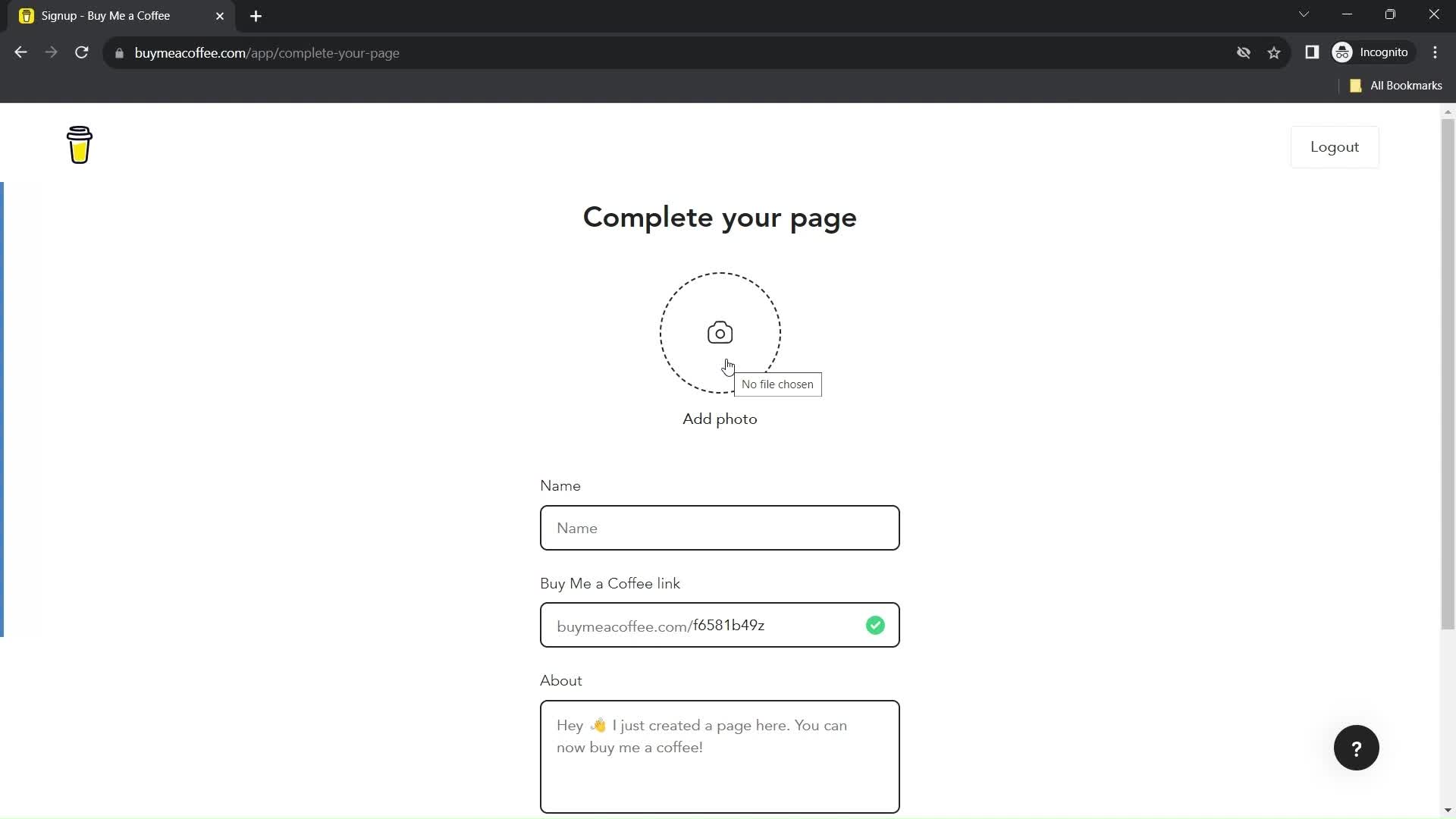Click the Buy Me a Coffee link field

coord(720,625)
